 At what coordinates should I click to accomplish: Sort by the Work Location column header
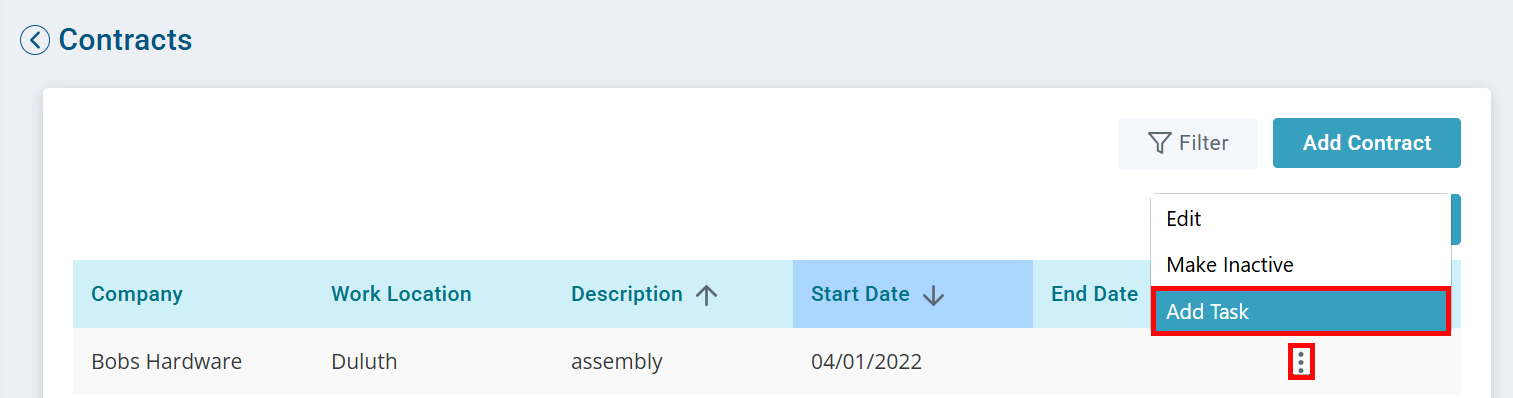pyautogui.click(x=401, y=294)
